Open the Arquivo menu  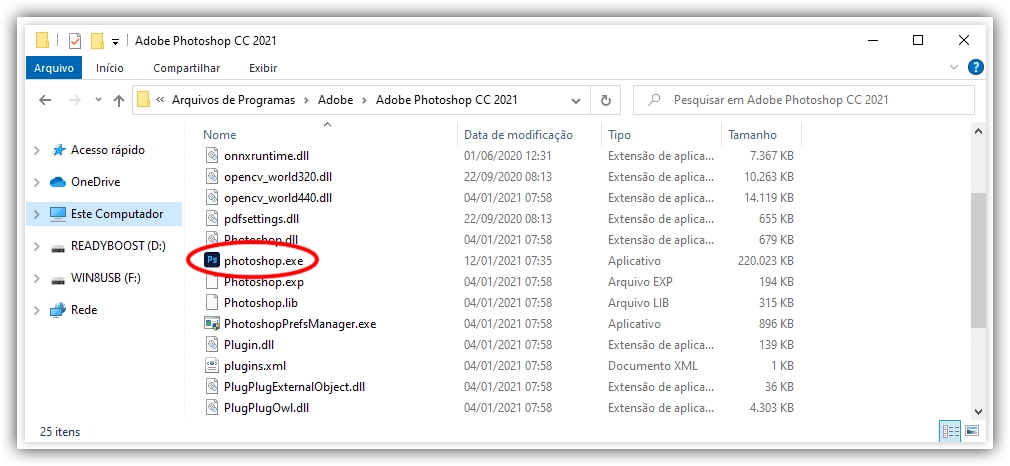(53, 68)
